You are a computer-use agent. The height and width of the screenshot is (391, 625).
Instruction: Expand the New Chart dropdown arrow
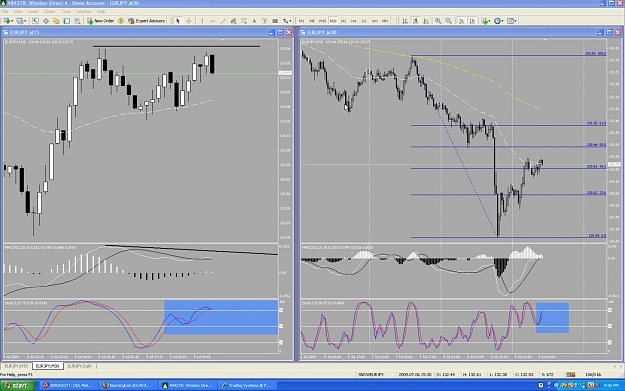(12, 21)
